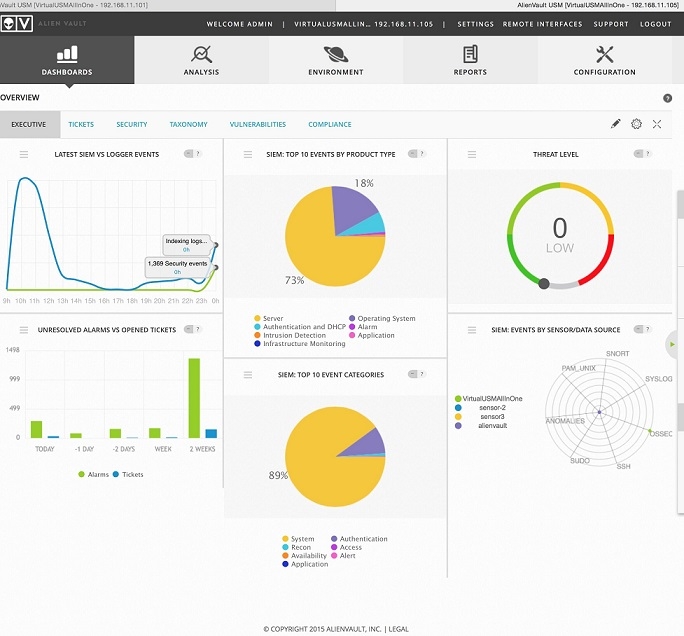
Task: Switch to the Executive tab
Action: pos(29,124)
